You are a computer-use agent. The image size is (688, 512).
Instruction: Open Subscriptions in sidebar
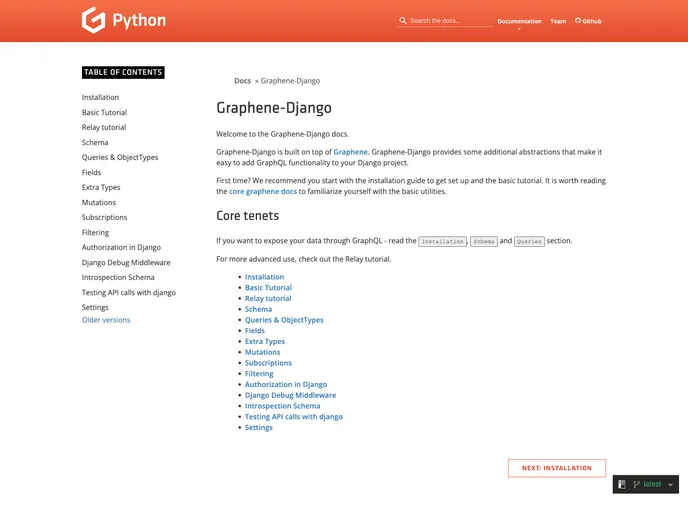point(104,217)
